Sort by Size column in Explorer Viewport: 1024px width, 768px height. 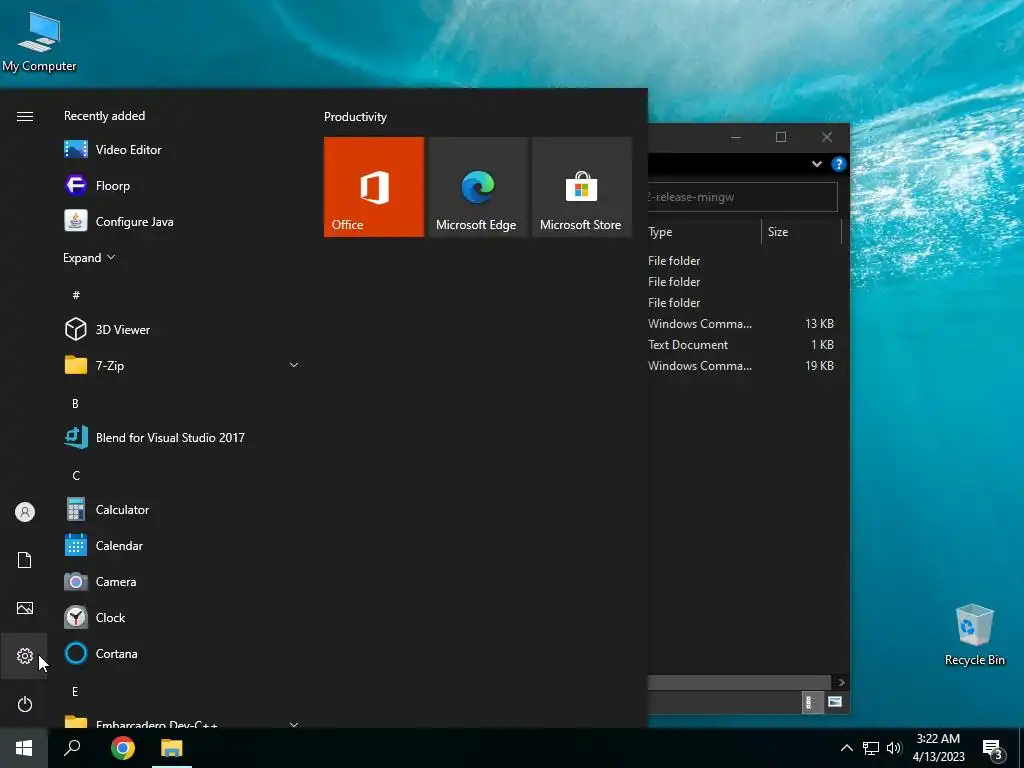point(802,232)
